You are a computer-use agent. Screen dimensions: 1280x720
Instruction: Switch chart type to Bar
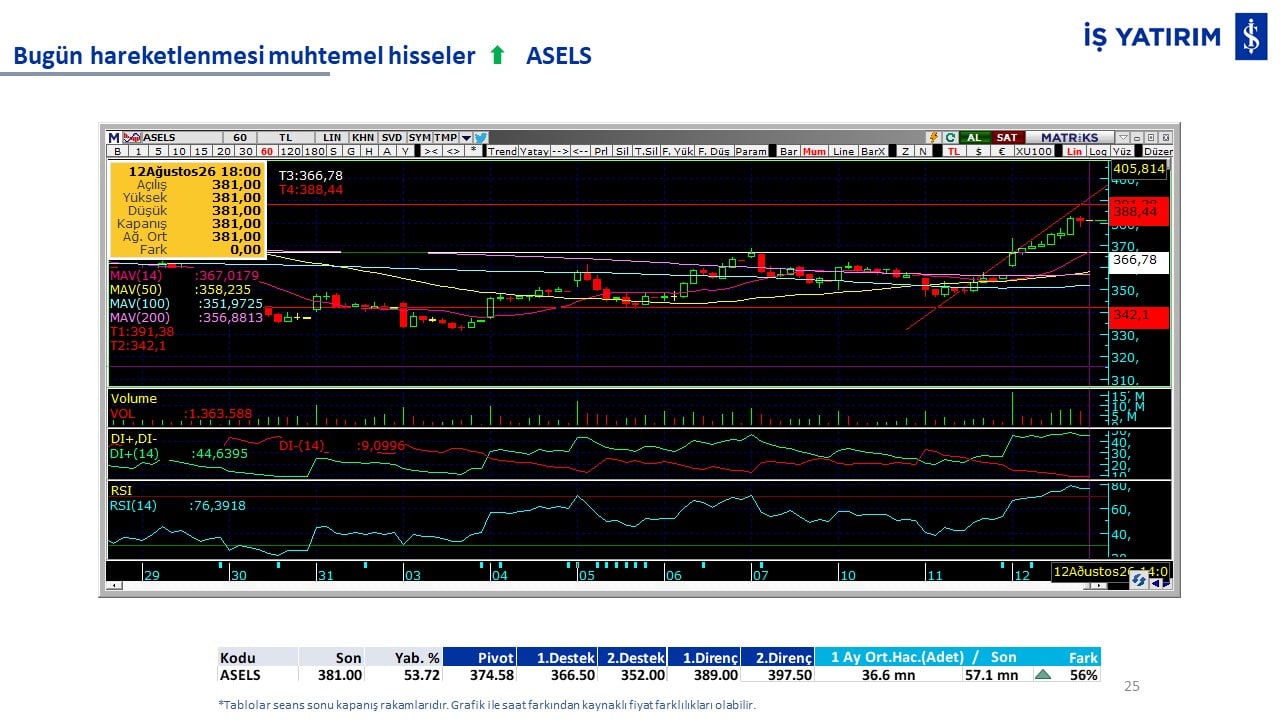pyautogui.click(x=789, y=151)
